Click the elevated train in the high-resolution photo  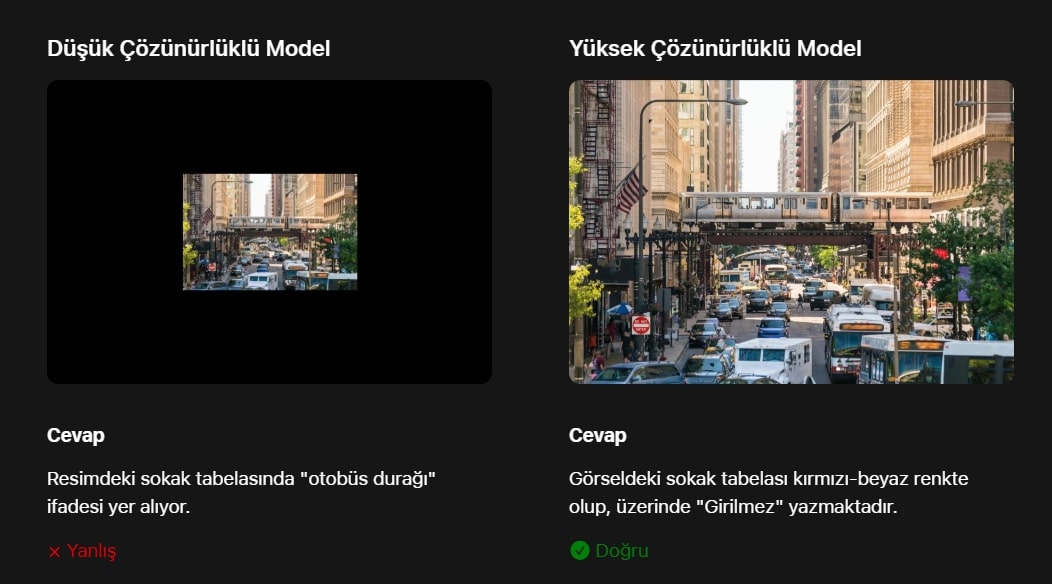[805, 207]
